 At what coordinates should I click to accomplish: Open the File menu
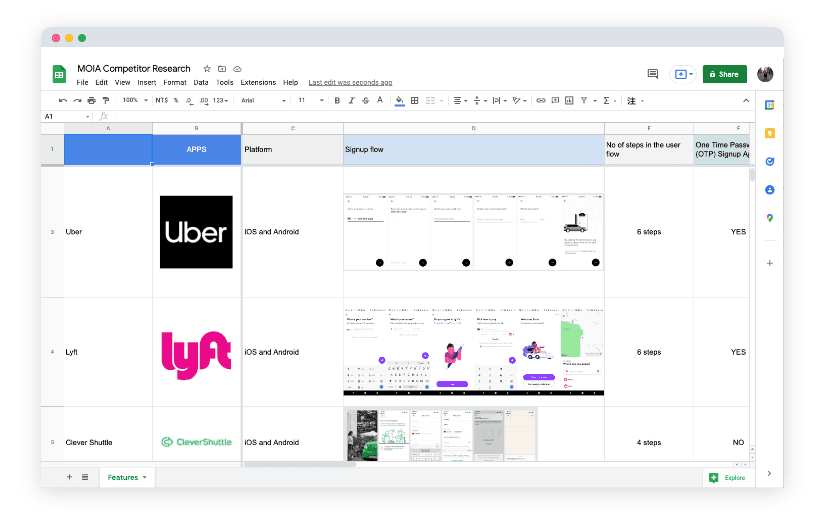[83, 83]
